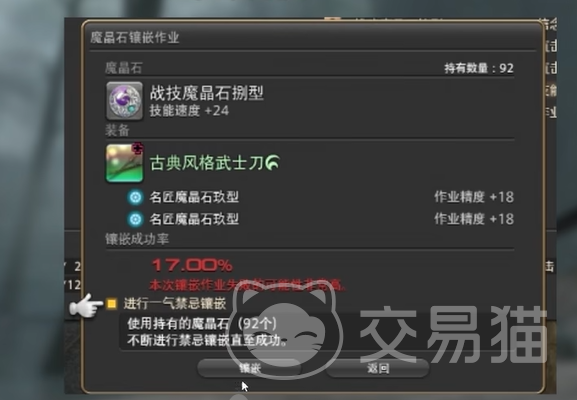
Task: Click the 技能速度 +24 stat text
Action: (189, 110)
